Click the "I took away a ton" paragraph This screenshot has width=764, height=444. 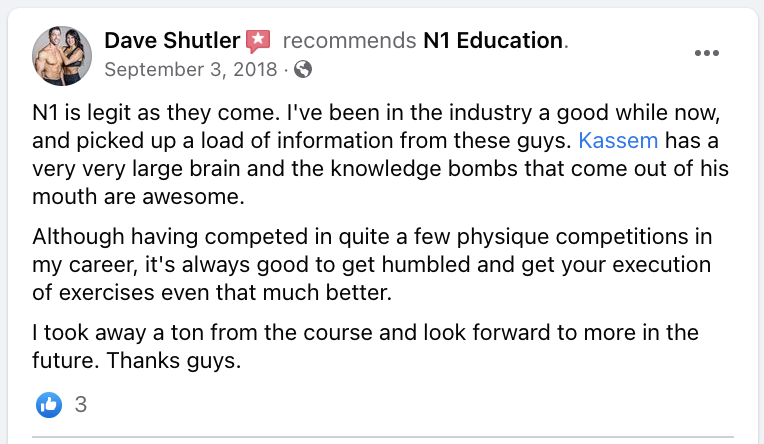[x=365, y=347]
